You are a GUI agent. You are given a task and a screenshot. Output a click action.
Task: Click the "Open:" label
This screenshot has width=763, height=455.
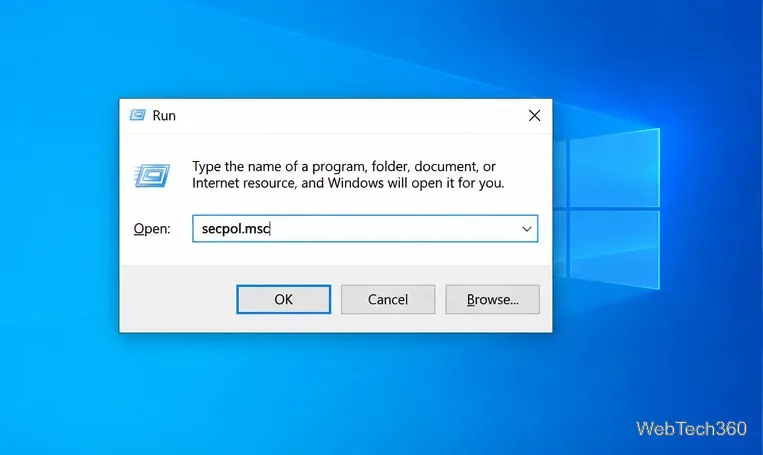152,229
